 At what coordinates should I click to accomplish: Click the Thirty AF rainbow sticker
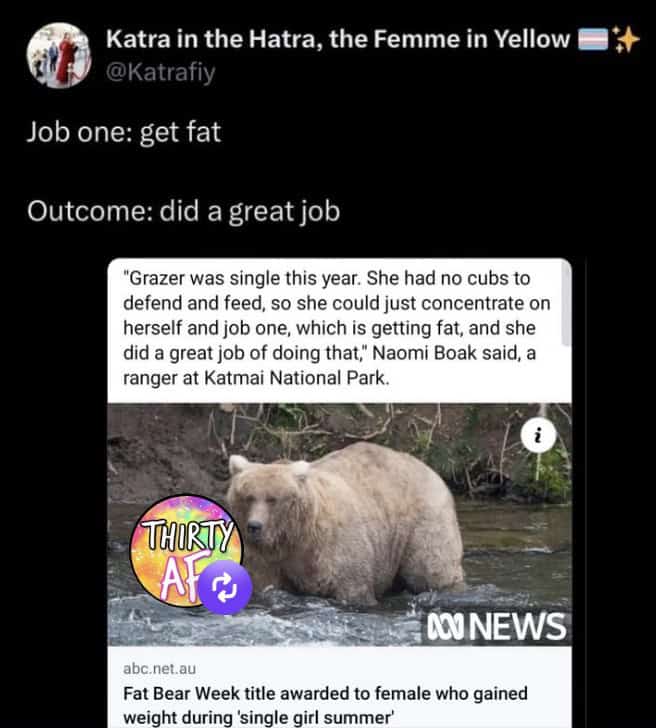pos(186,551)
